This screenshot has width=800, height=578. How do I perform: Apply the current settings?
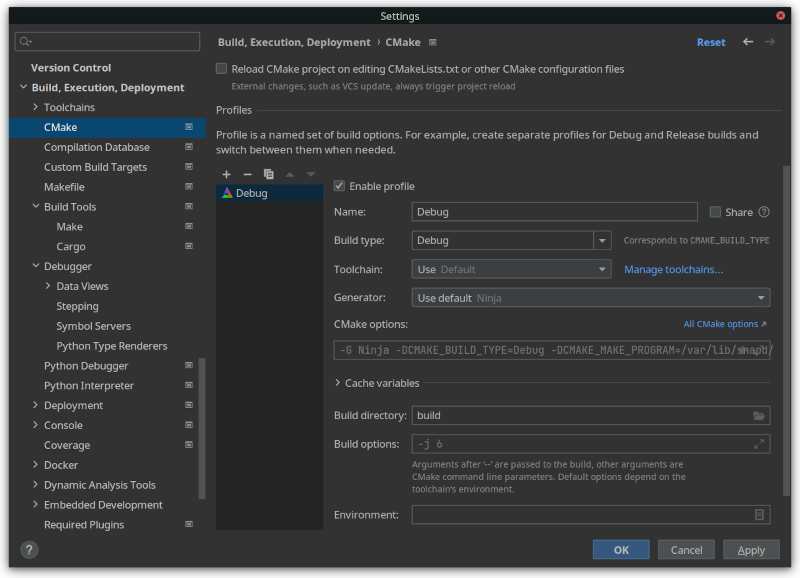(751, 549)
